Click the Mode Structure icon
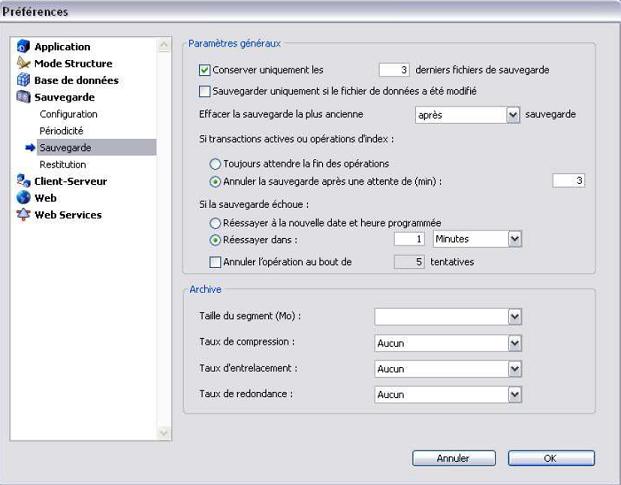This screenshot has width=621, height=485. coord(24,64)
